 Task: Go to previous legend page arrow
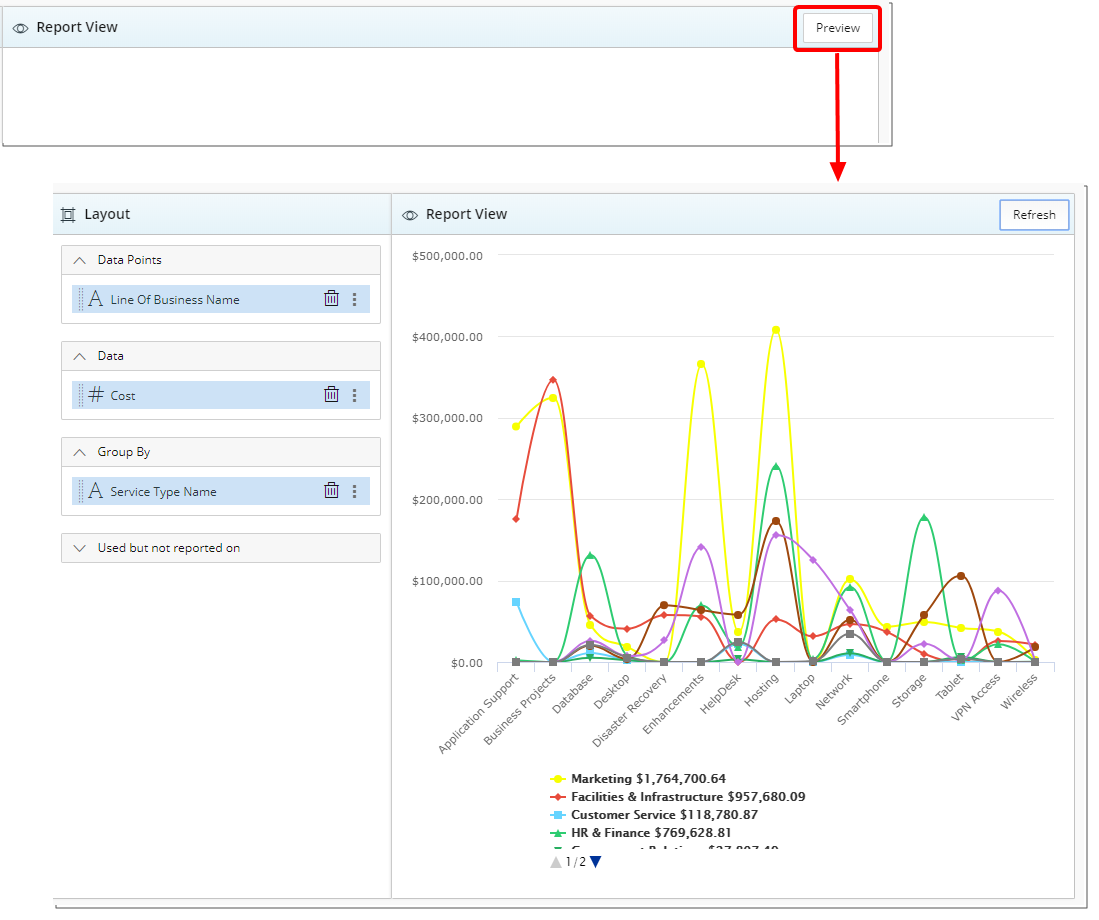point(556,862)
